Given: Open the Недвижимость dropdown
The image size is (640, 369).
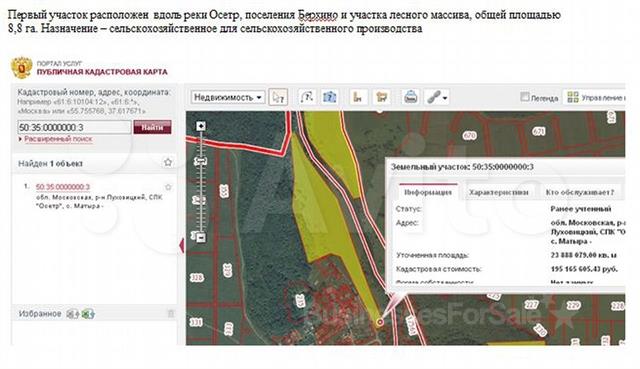Looking at the screenshot, I should click(228, 97).
